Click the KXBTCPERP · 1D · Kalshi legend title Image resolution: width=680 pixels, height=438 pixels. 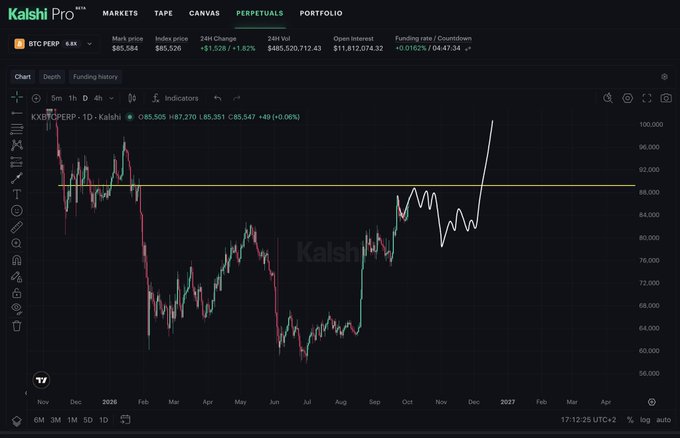(76, 117)
